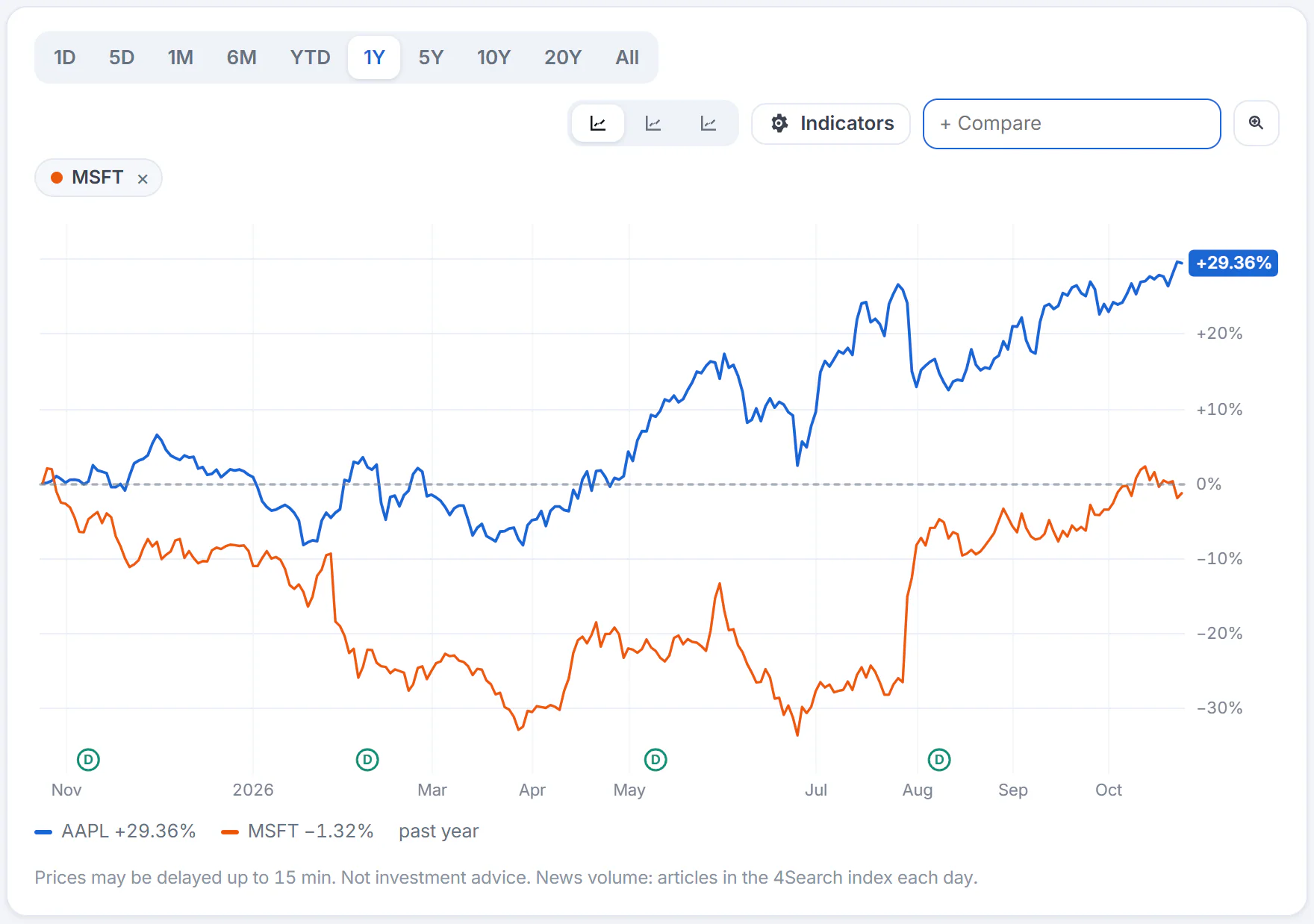Image resolution: width=1314 pixels, height=924 pixels.
Task: Click the Jul x-axis label
Action: (x=816, y=790)
